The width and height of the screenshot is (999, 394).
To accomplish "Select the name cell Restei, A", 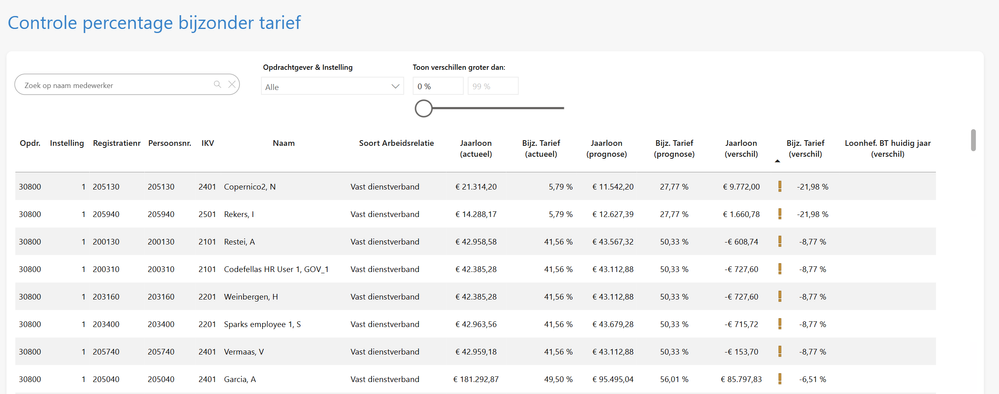I will (x=240, y=242).
